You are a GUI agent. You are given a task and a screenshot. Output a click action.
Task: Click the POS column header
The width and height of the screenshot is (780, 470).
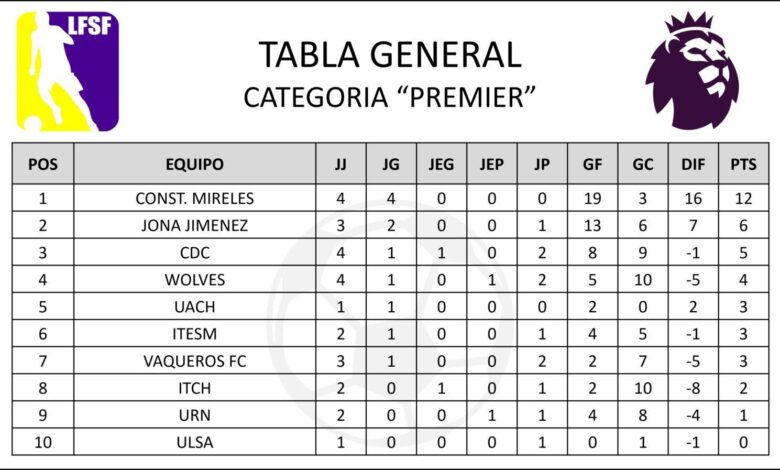[43, 165]
